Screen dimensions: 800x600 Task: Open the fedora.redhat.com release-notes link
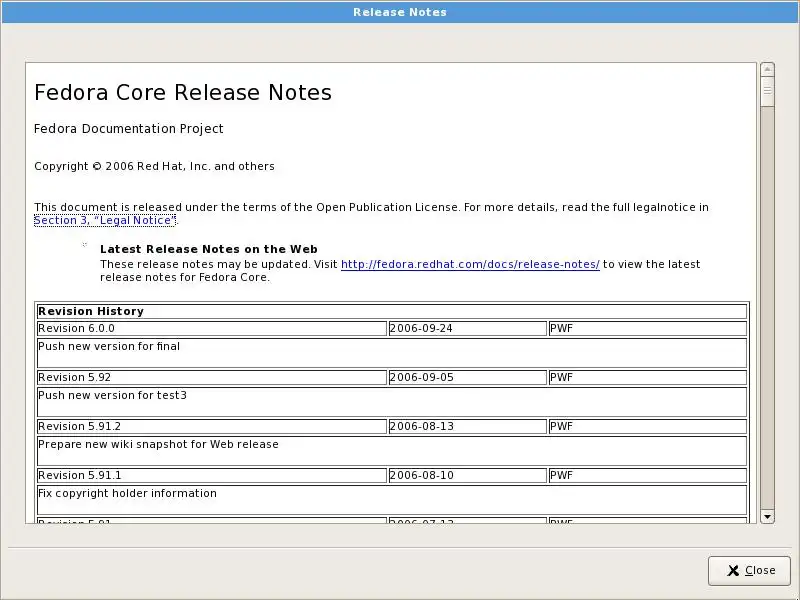pyautogui.click(x=470, y=264)
